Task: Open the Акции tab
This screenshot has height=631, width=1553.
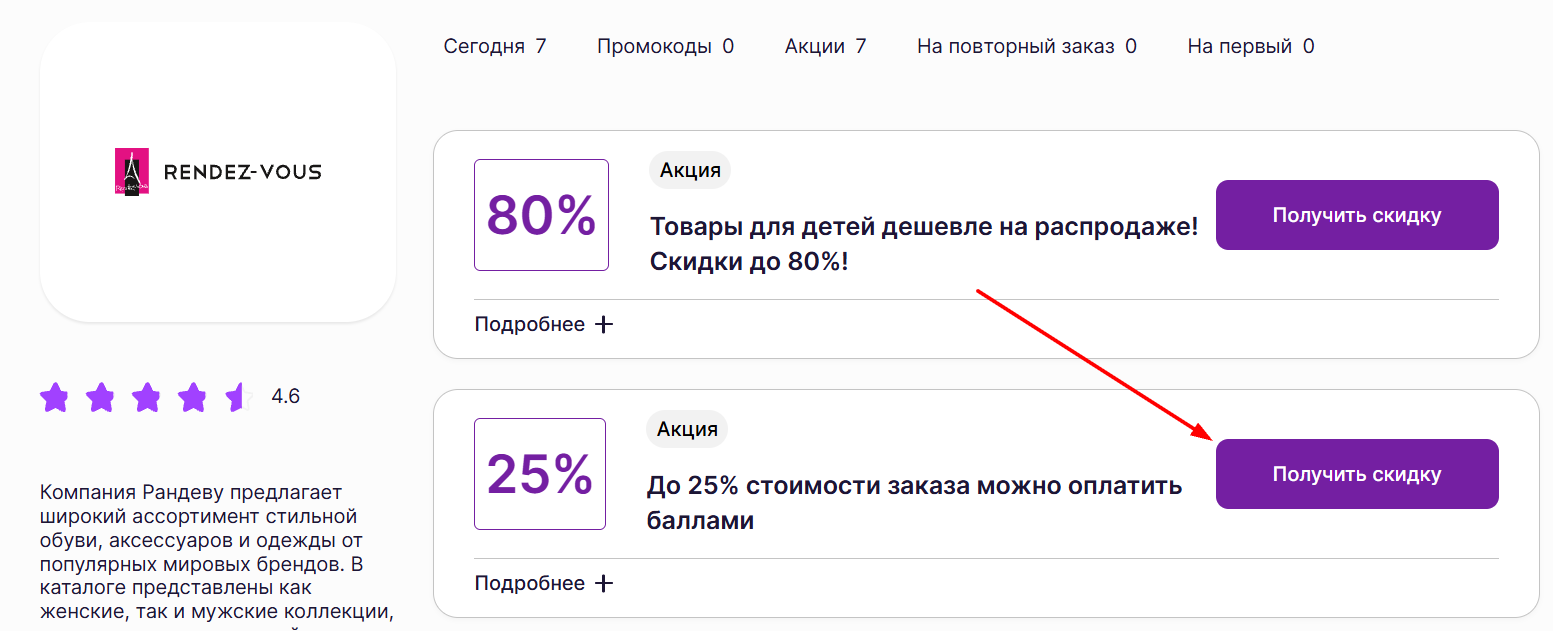Action: point(825,45)
